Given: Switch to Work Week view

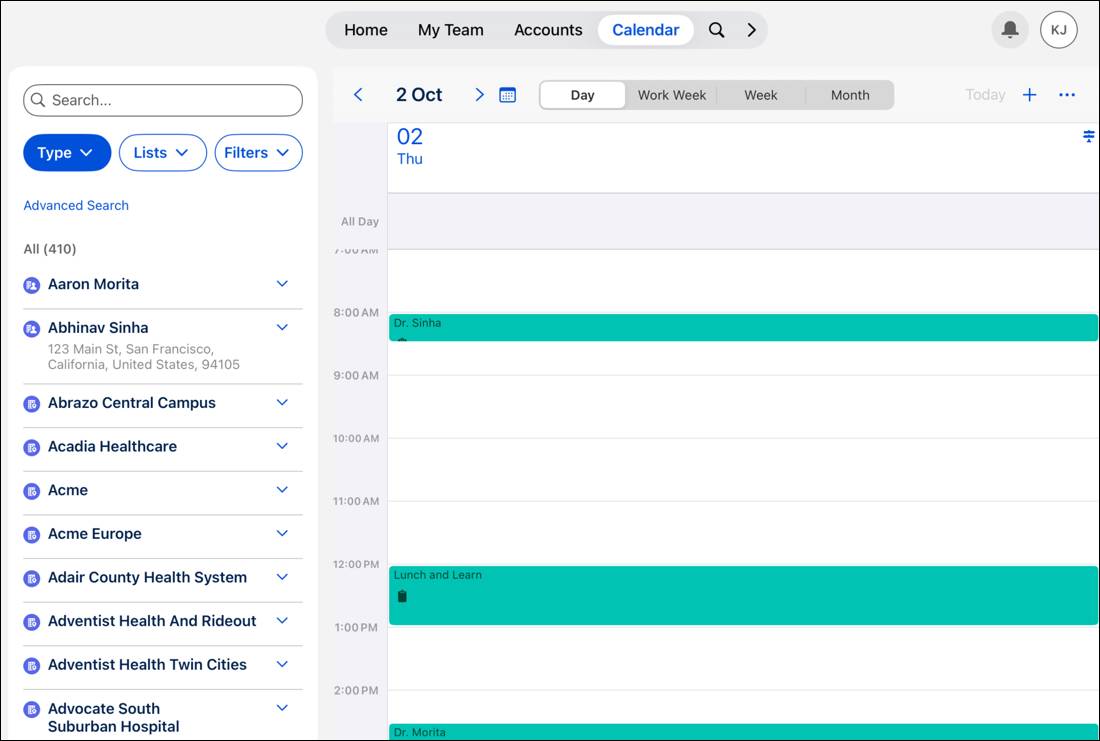Looking at the screenshot, I should click(671, 95).
